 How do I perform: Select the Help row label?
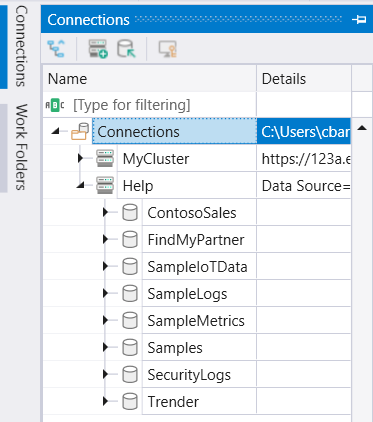(138, 186)
